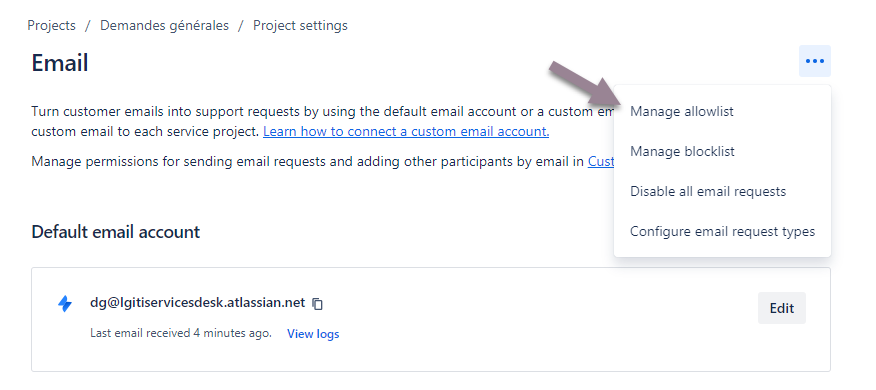Click the Turn customer emails description paragraph
Viewport: 876px width, 390px height.
[x=323, y=121]
